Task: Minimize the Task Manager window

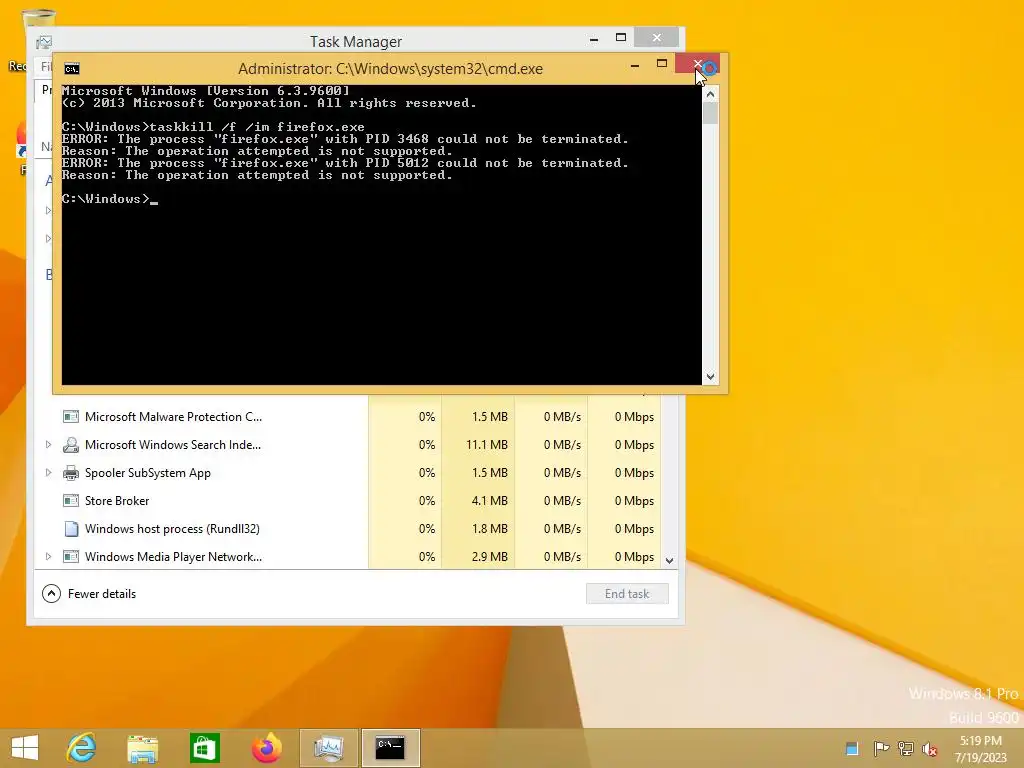Action: point(594,40)
